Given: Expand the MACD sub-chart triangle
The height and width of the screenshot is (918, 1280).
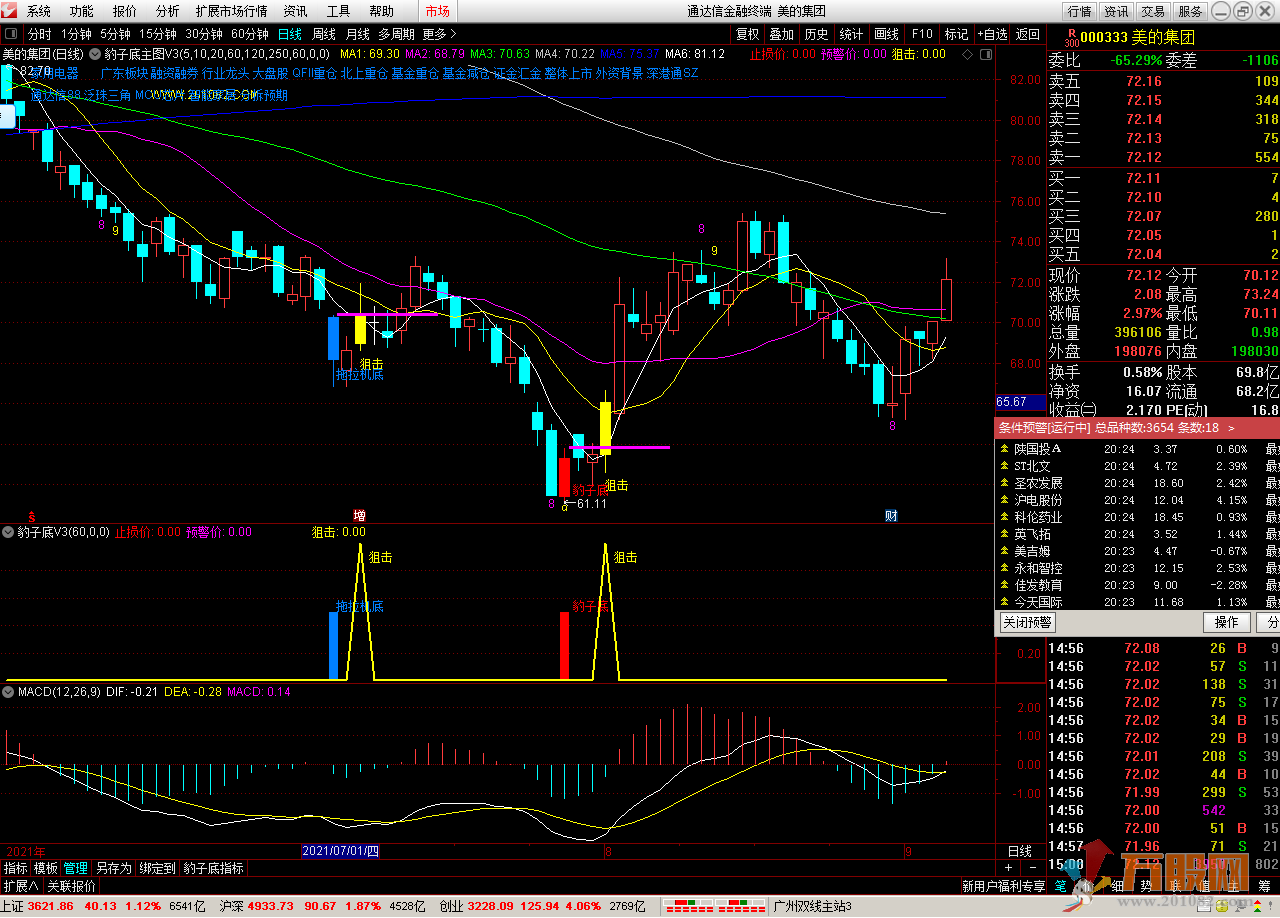Looking at the screenshot, I should (8, 691).
